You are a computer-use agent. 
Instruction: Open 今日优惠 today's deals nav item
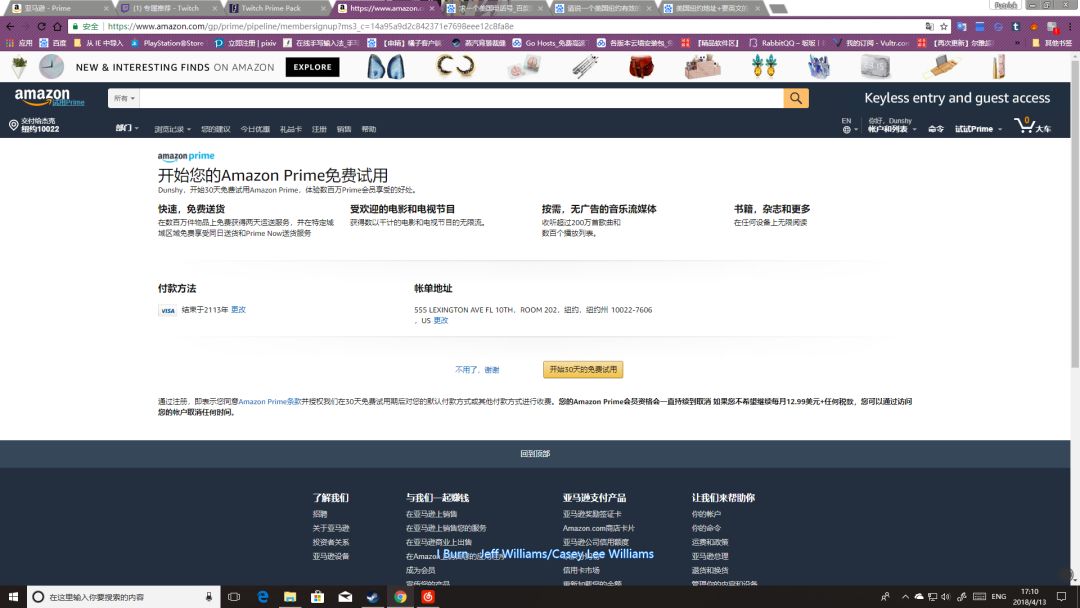point(255,129)
